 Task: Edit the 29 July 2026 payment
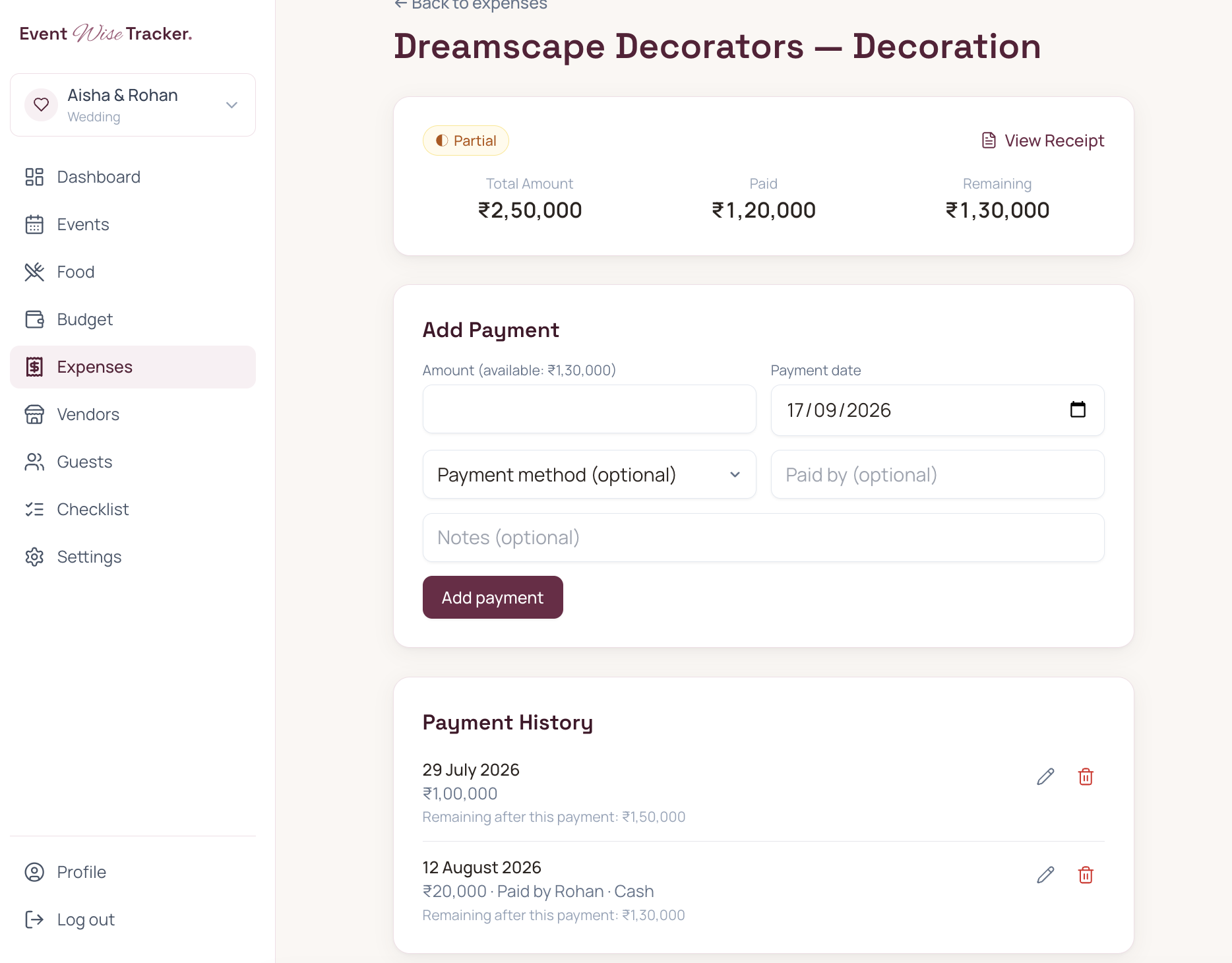pyautogui.click(x=1045, y=776)
